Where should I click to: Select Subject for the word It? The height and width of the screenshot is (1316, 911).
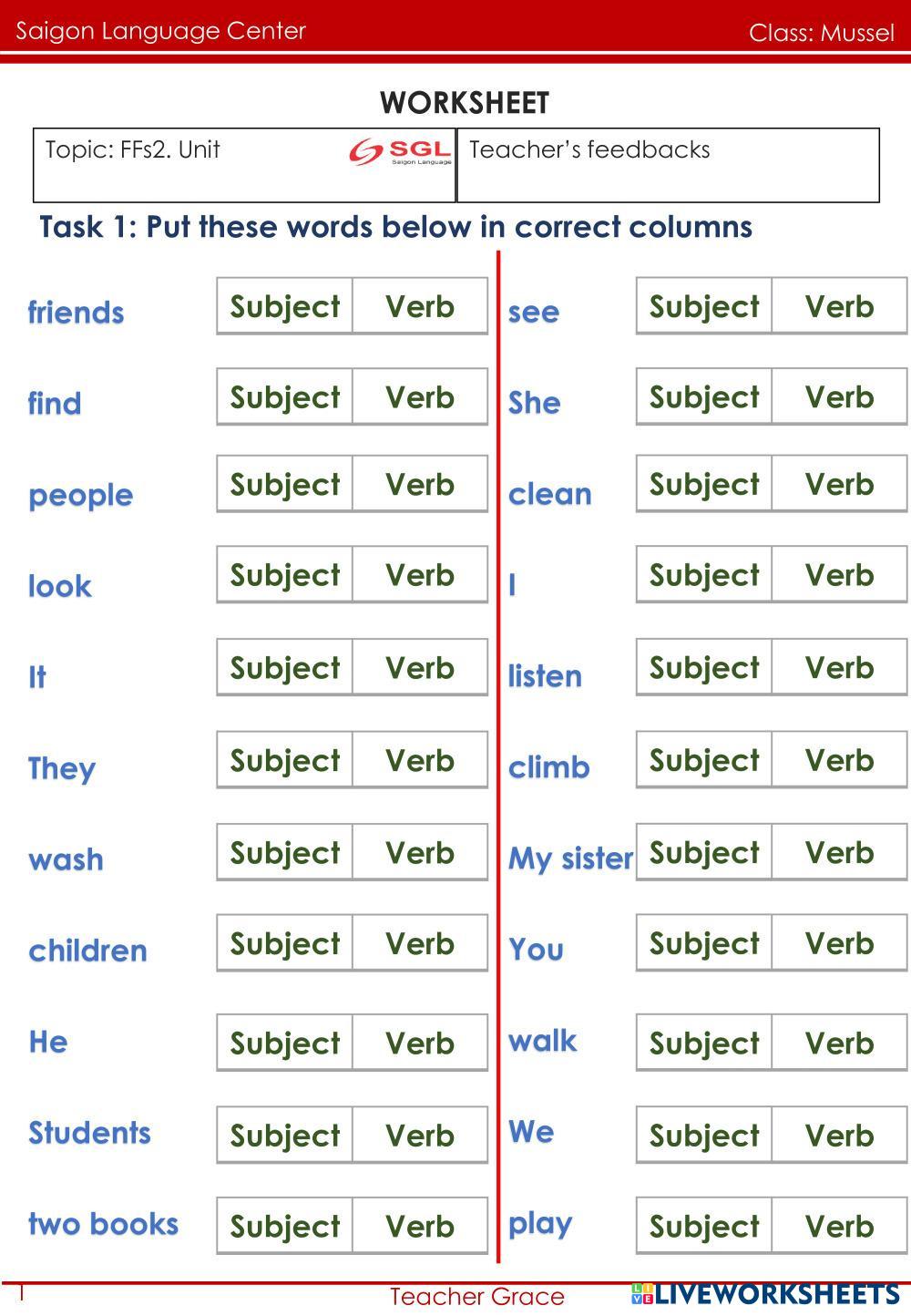pyautogui.click(x=285, y=668)
